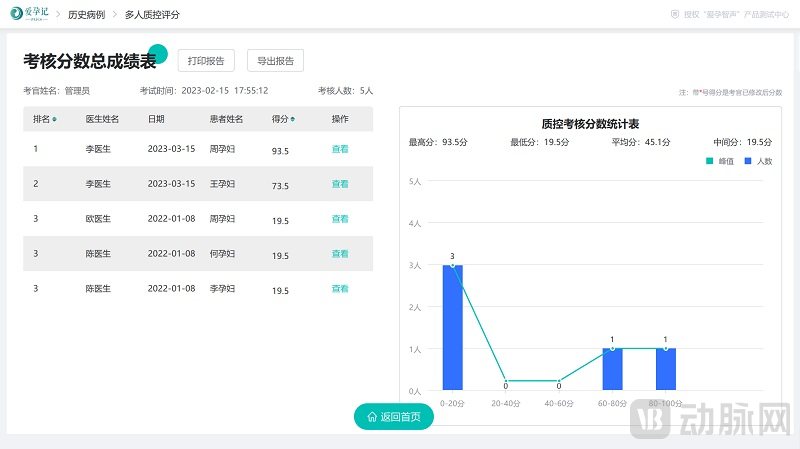Viewport: 800px width, 449px height.
Task: Toggle the 人数 legend series
Action: pyautogui.click(x=747, y=160)
